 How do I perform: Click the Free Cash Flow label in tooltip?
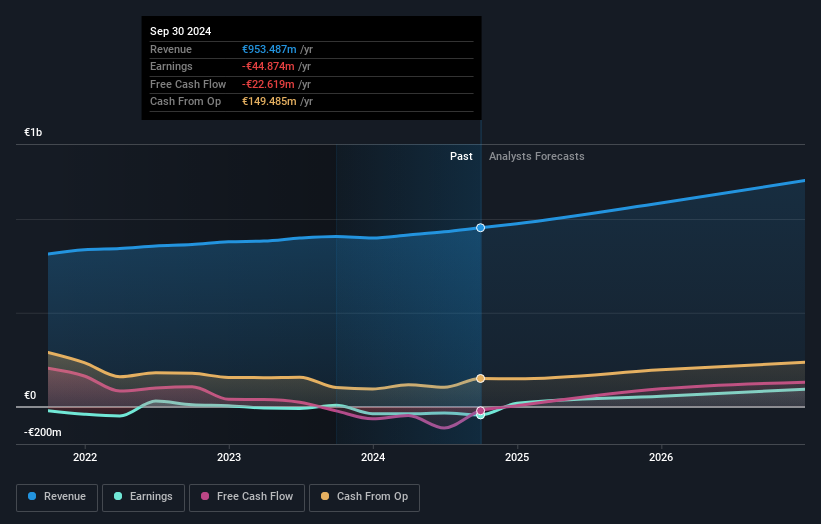point(188,84)
